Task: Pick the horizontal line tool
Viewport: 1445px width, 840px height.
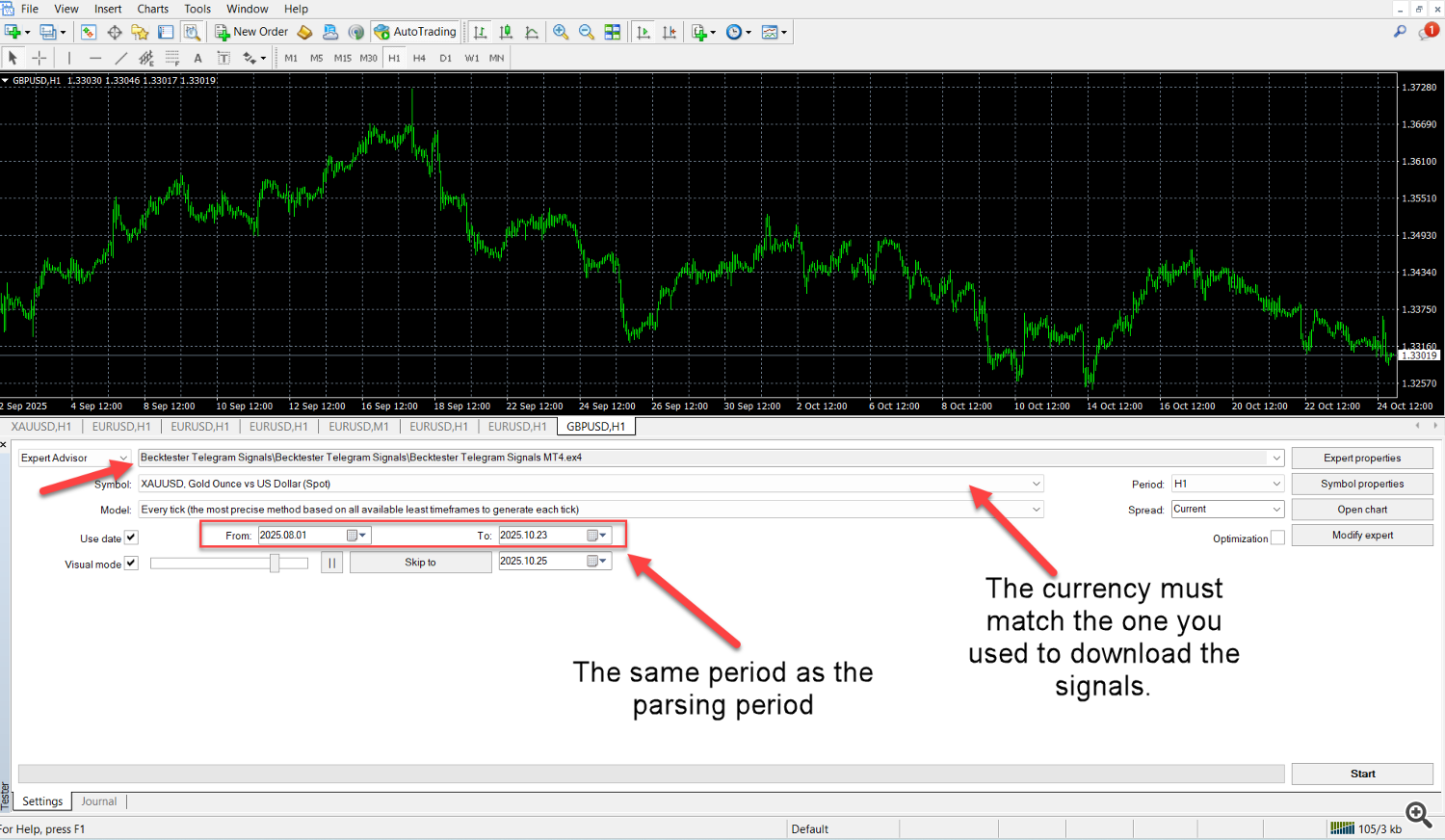Action: [94, 58]
